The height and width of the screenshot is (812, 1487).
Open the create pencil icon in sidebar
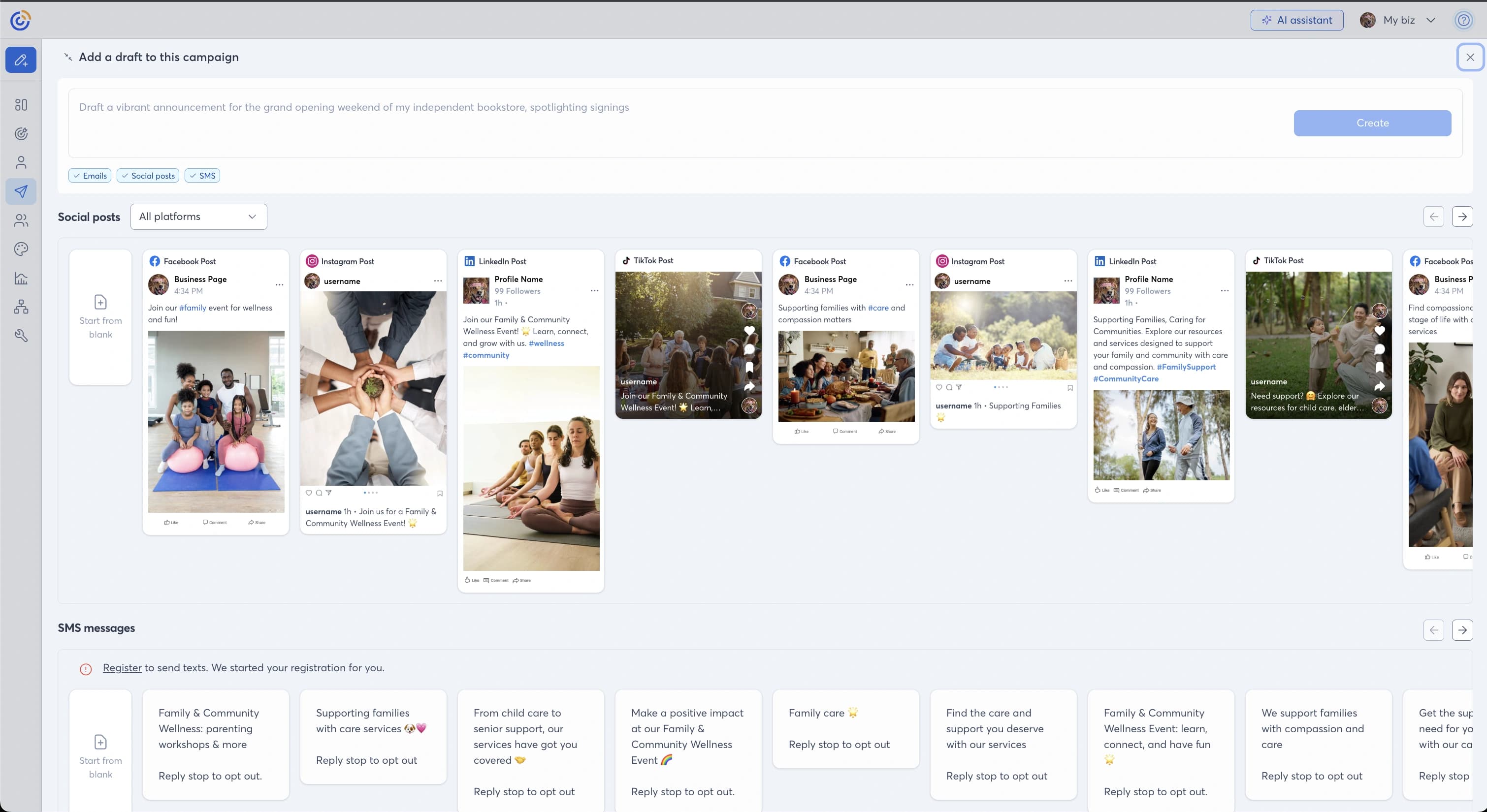click(x=21, y=60)
